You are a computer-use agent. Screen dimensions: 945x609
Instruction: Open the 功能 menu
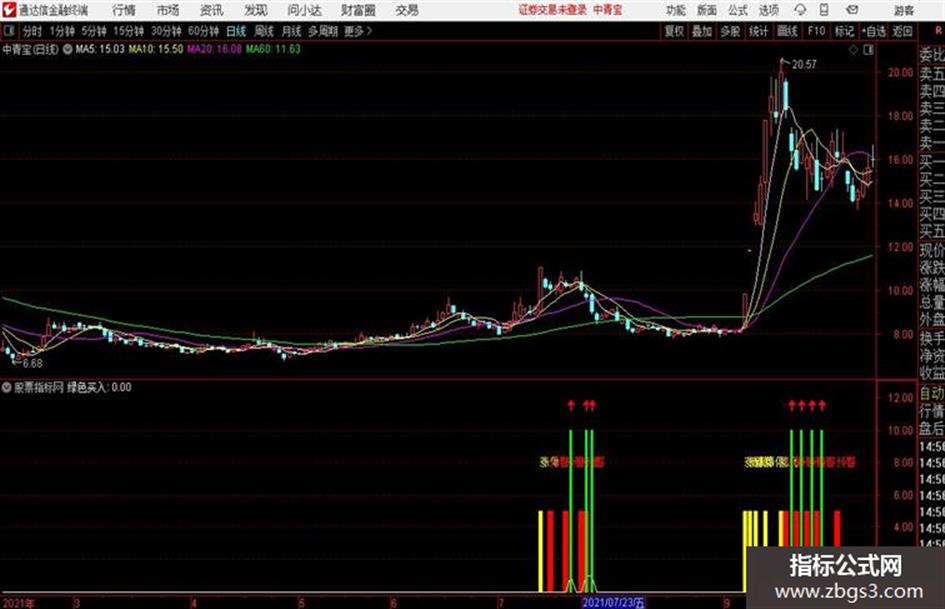tap(676, 10)
